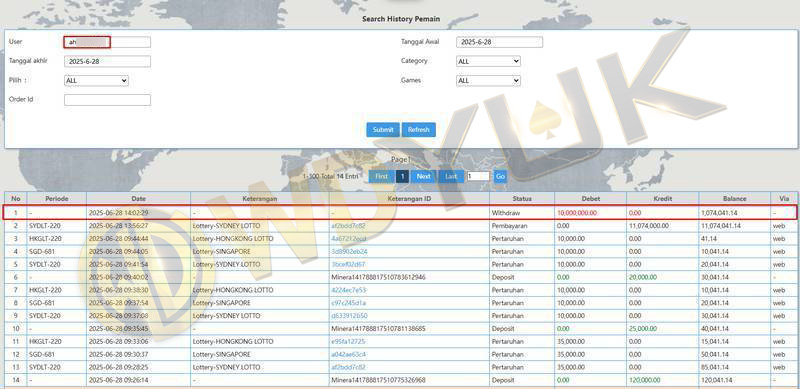Image resolution: width=800 pixels, height=389 pixels.
Task: Select Minera14178881751078361 2946 ID text
Action: click(378, 277)
